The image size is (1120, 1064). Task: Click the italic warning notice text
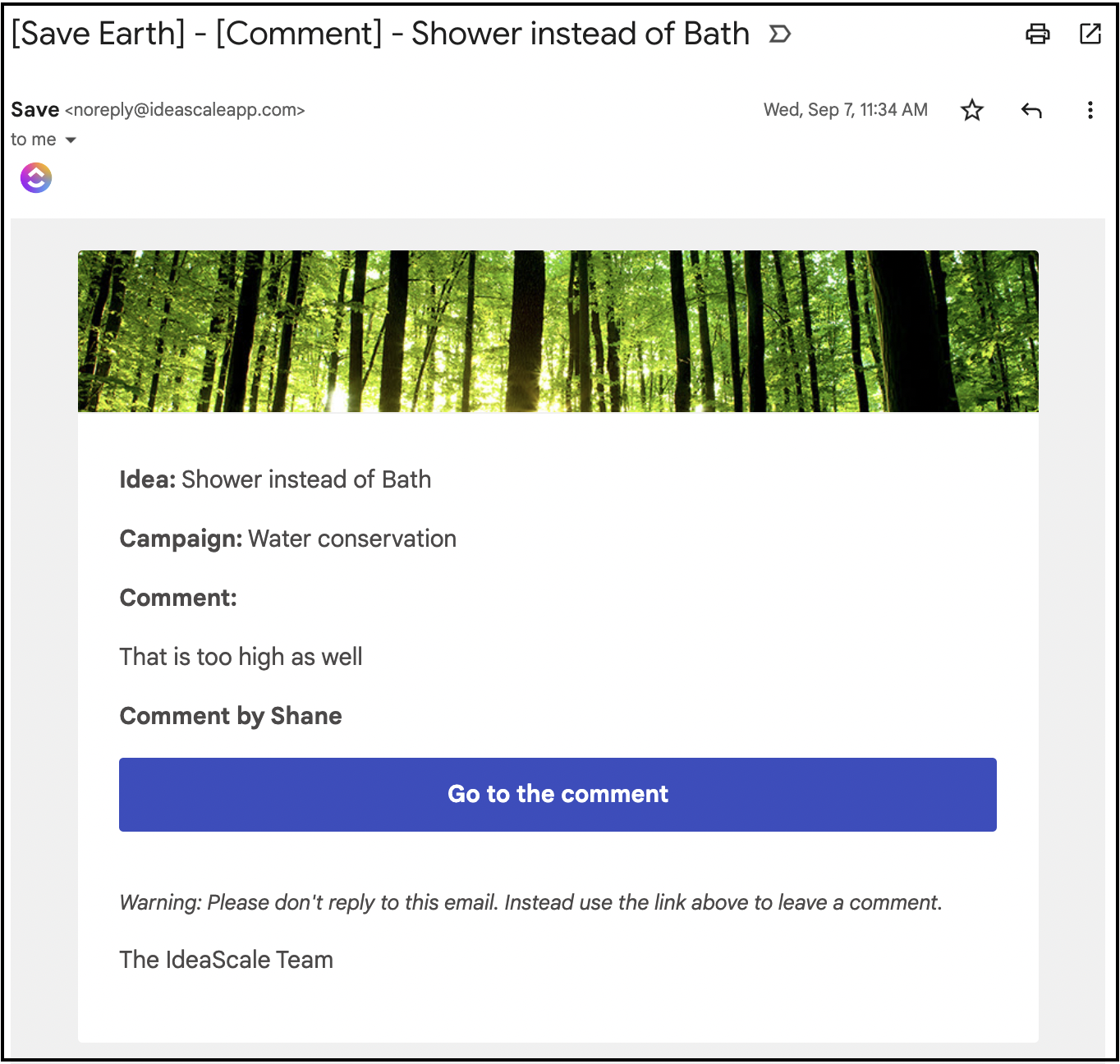tap(530, 902)
